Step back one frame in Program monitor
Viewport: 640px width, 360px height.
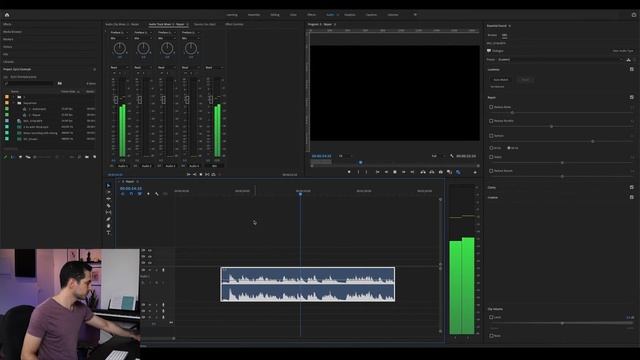pyautogui.click(x=386, y=172)
